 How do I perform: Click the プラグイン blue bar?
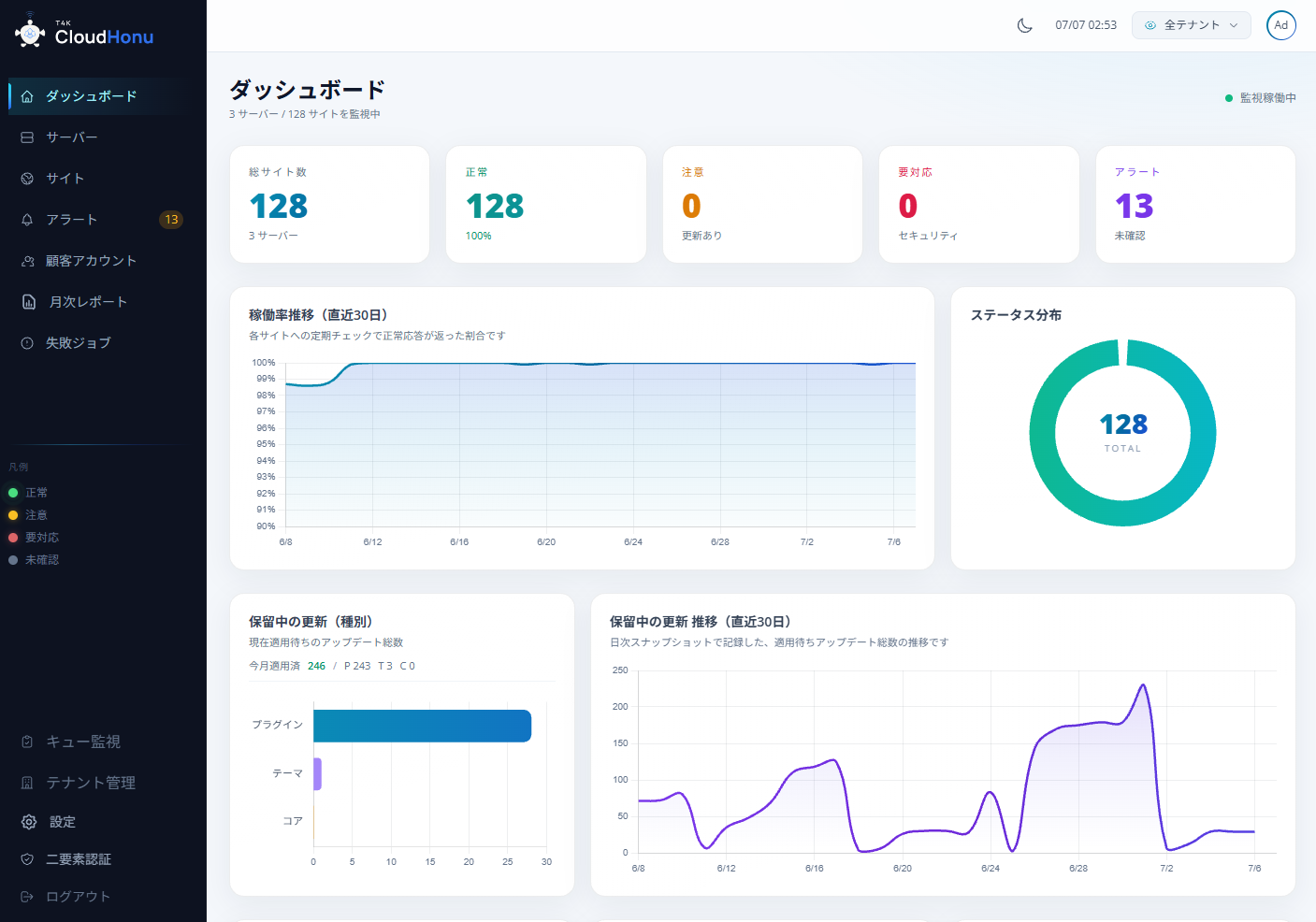422,726
